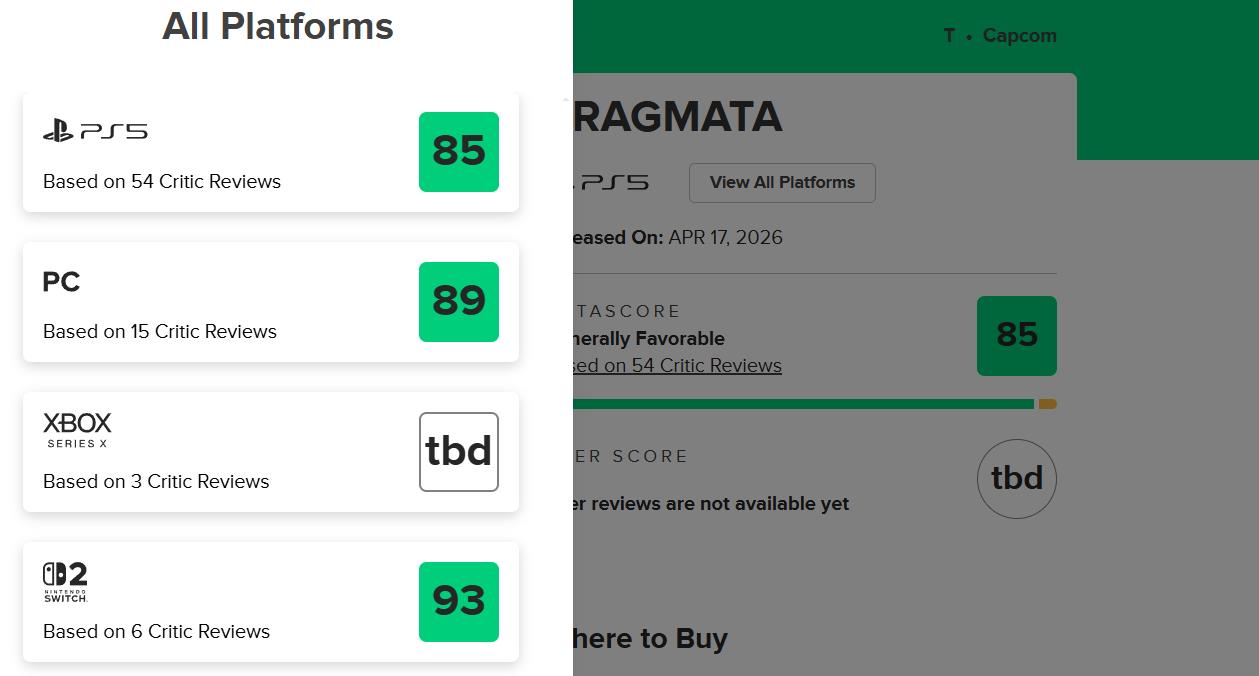This screenshot has height=676, width=1259.
Task: Click the Xbox tbd score badge
Action: (x=458, y=452)
